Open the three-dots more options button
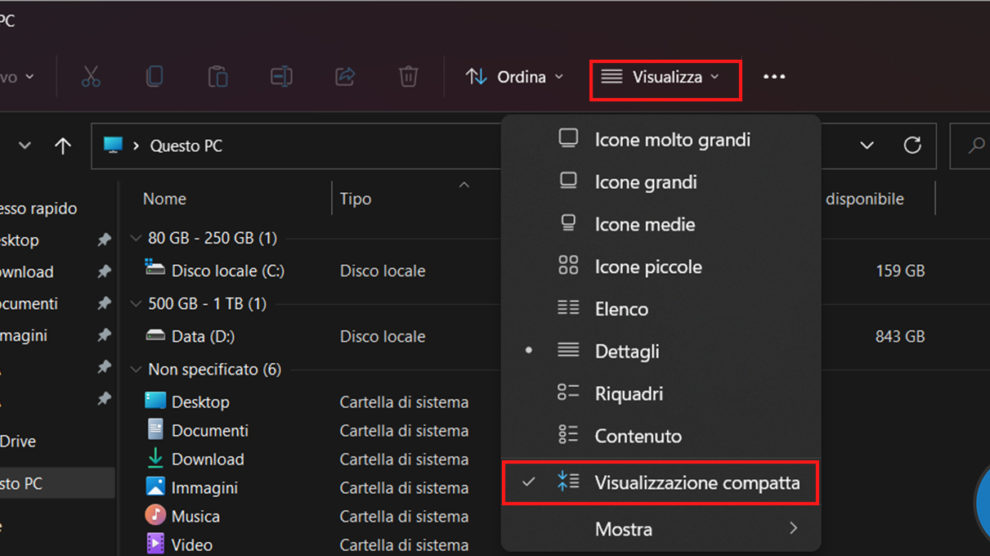The image size is (990, 556). click(774, 77)
